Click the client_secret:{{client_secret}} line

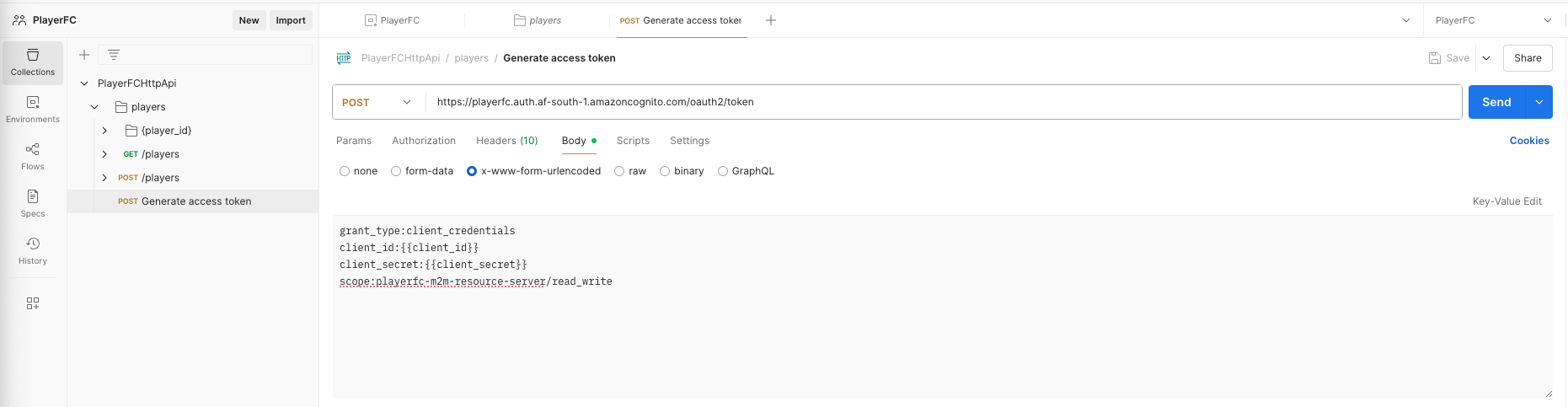click(433, 265)
